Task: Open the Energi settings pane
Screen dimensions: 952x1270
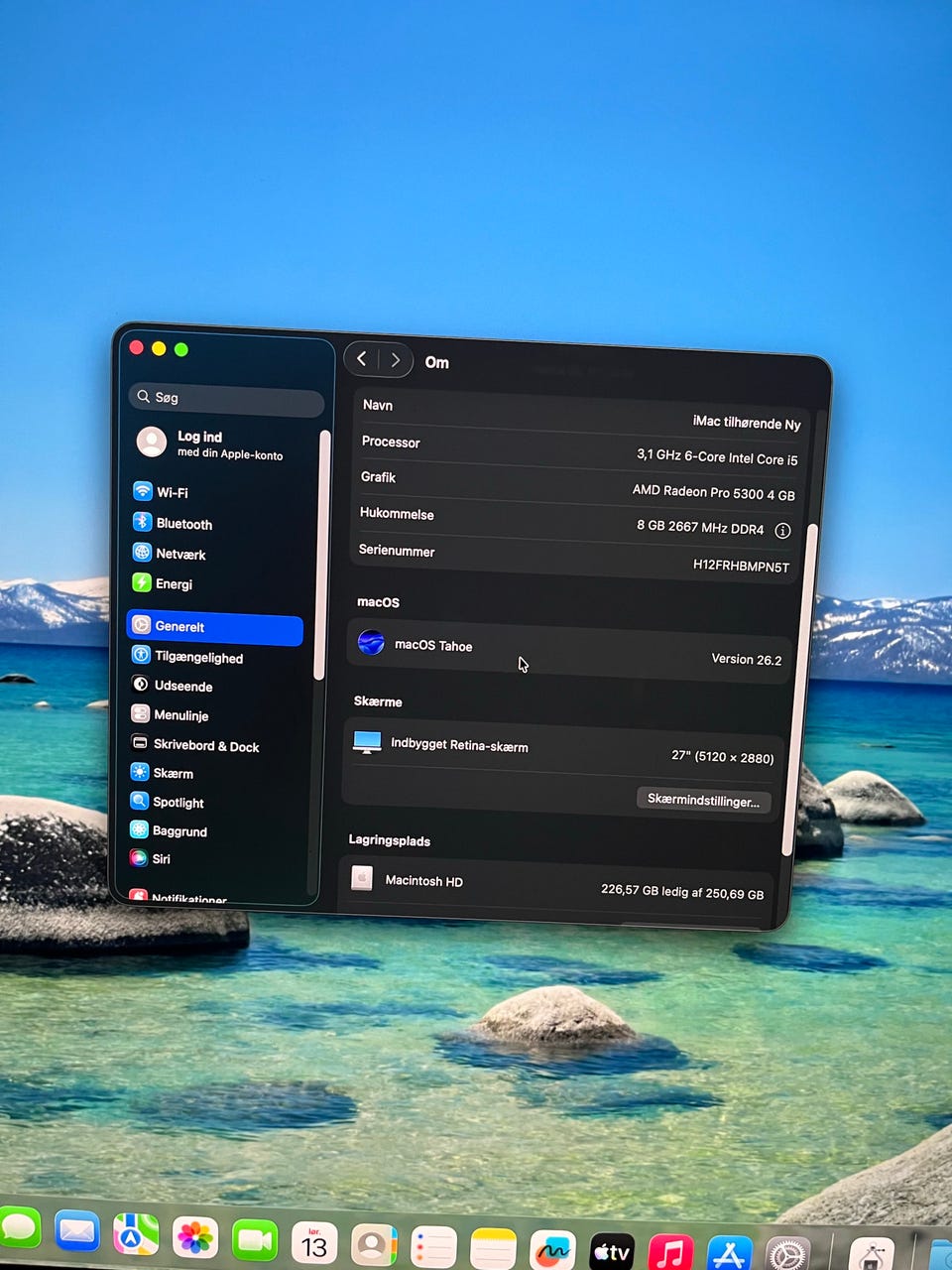Action: click(x=163, y=583)
